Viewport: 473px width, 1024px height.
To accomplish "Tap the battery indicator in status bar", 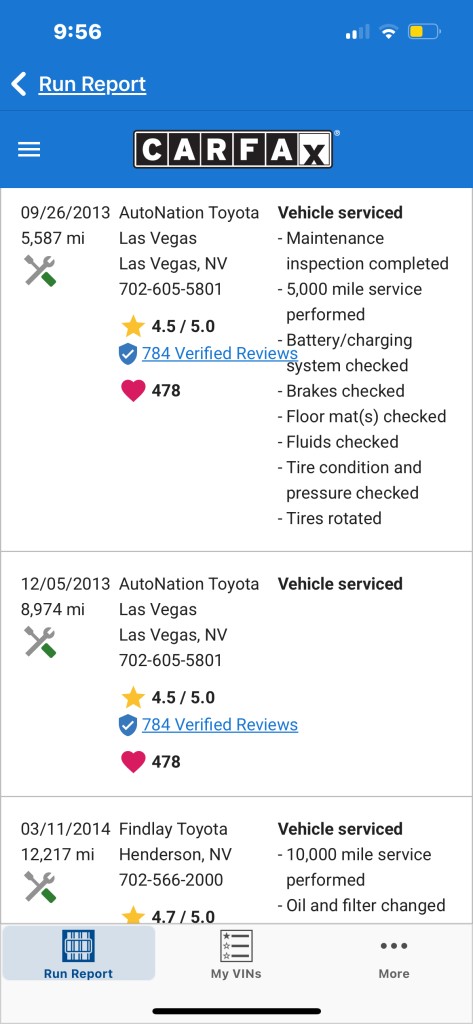I will click(x=424, y=31).
